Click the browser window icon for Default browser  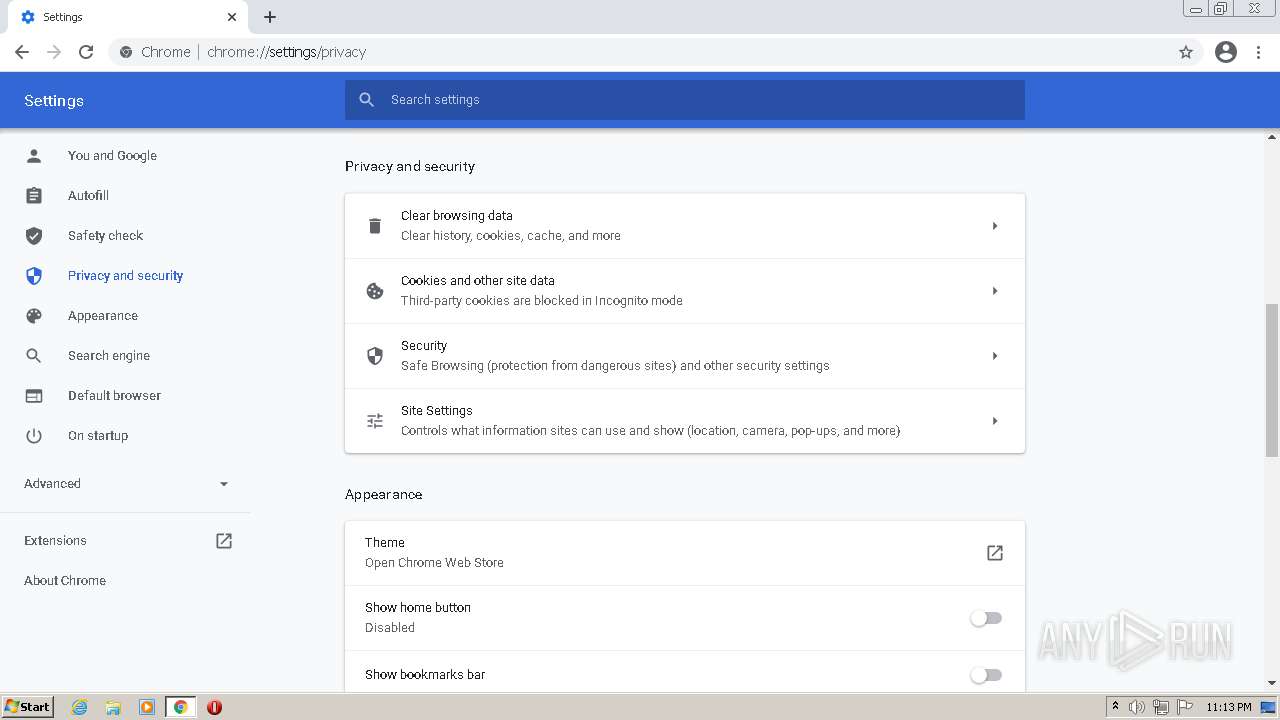coord(34,396)
